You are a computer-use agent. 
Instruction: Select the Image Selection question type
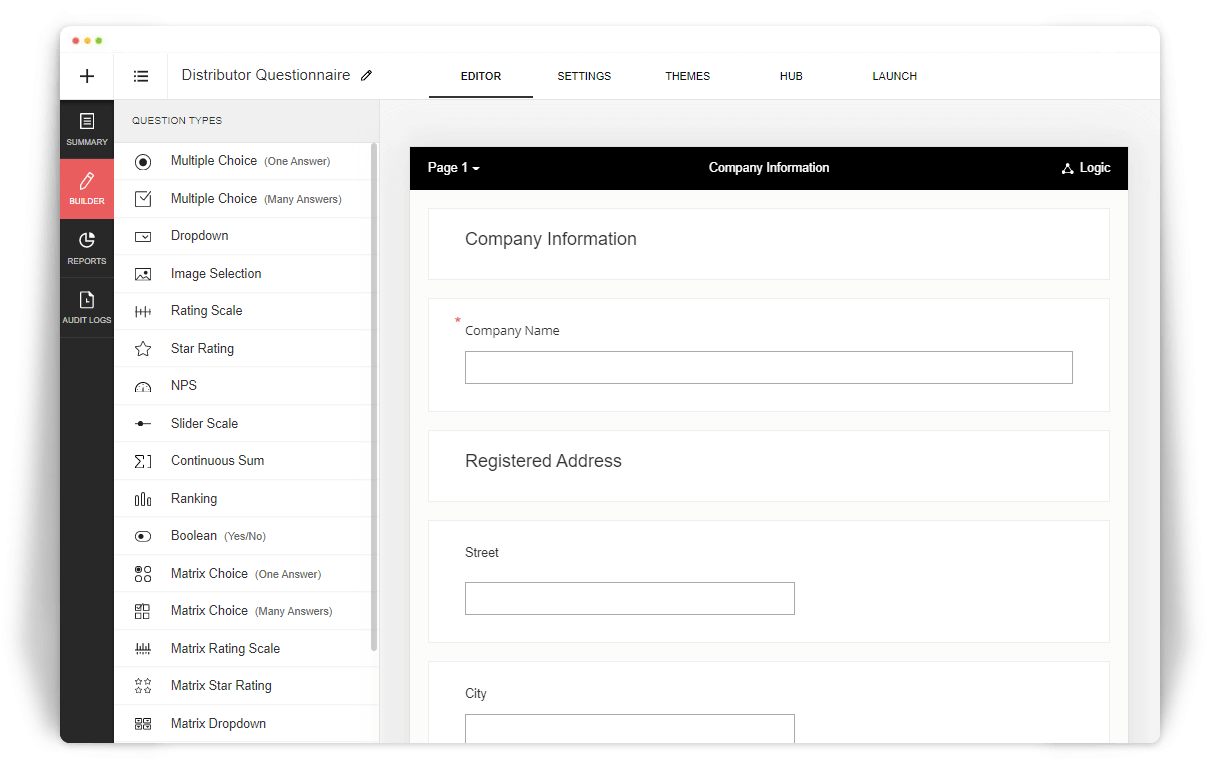pyautogui.click(x=215, y=273)
